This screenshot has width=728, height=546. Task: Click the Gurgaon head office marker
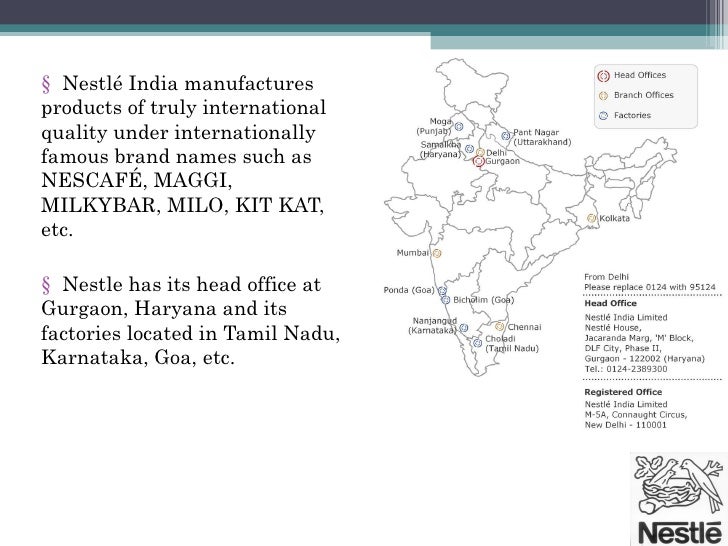point(479,161)
